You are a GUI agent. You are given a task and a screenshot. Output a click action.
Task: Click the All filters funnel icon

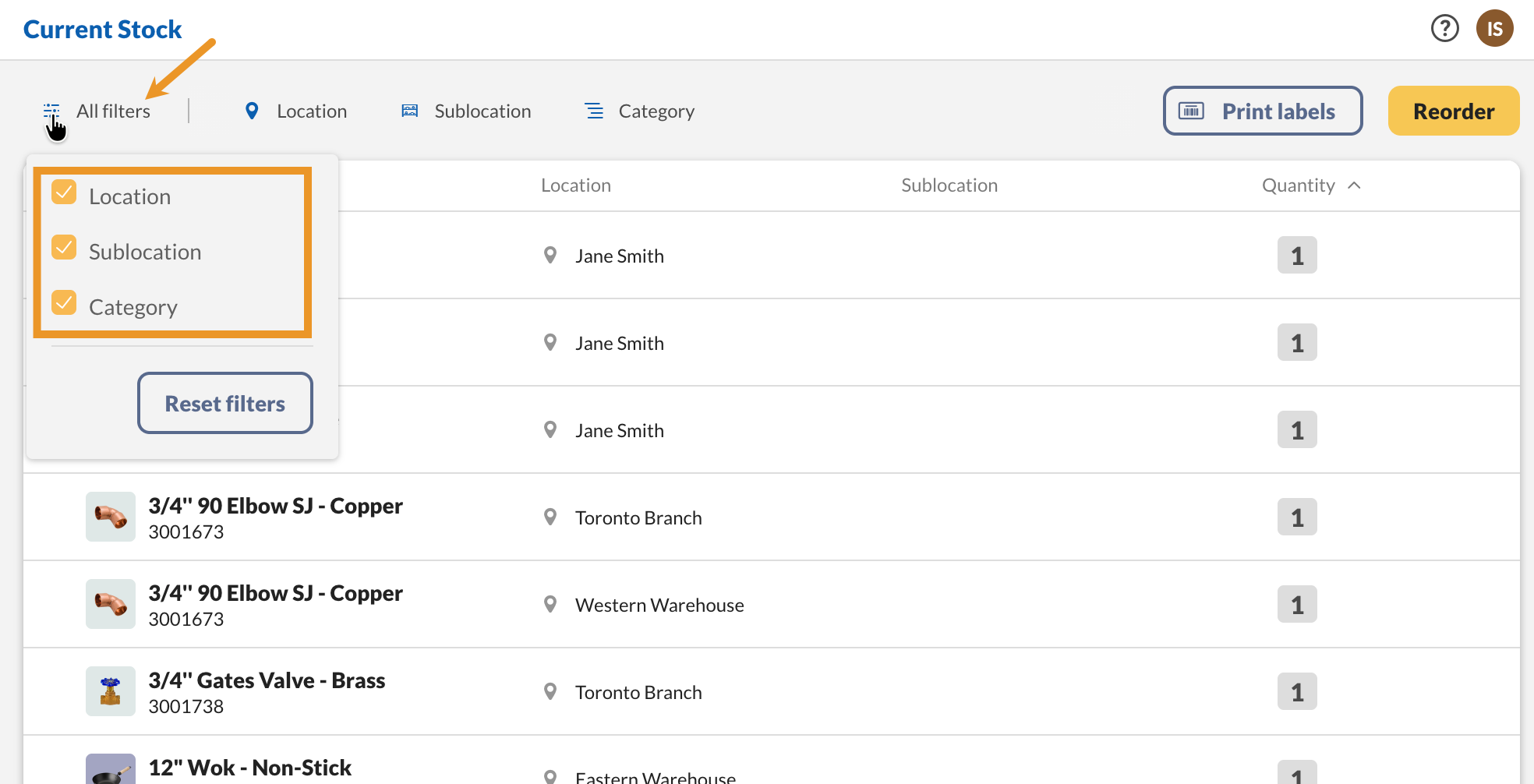51,110
